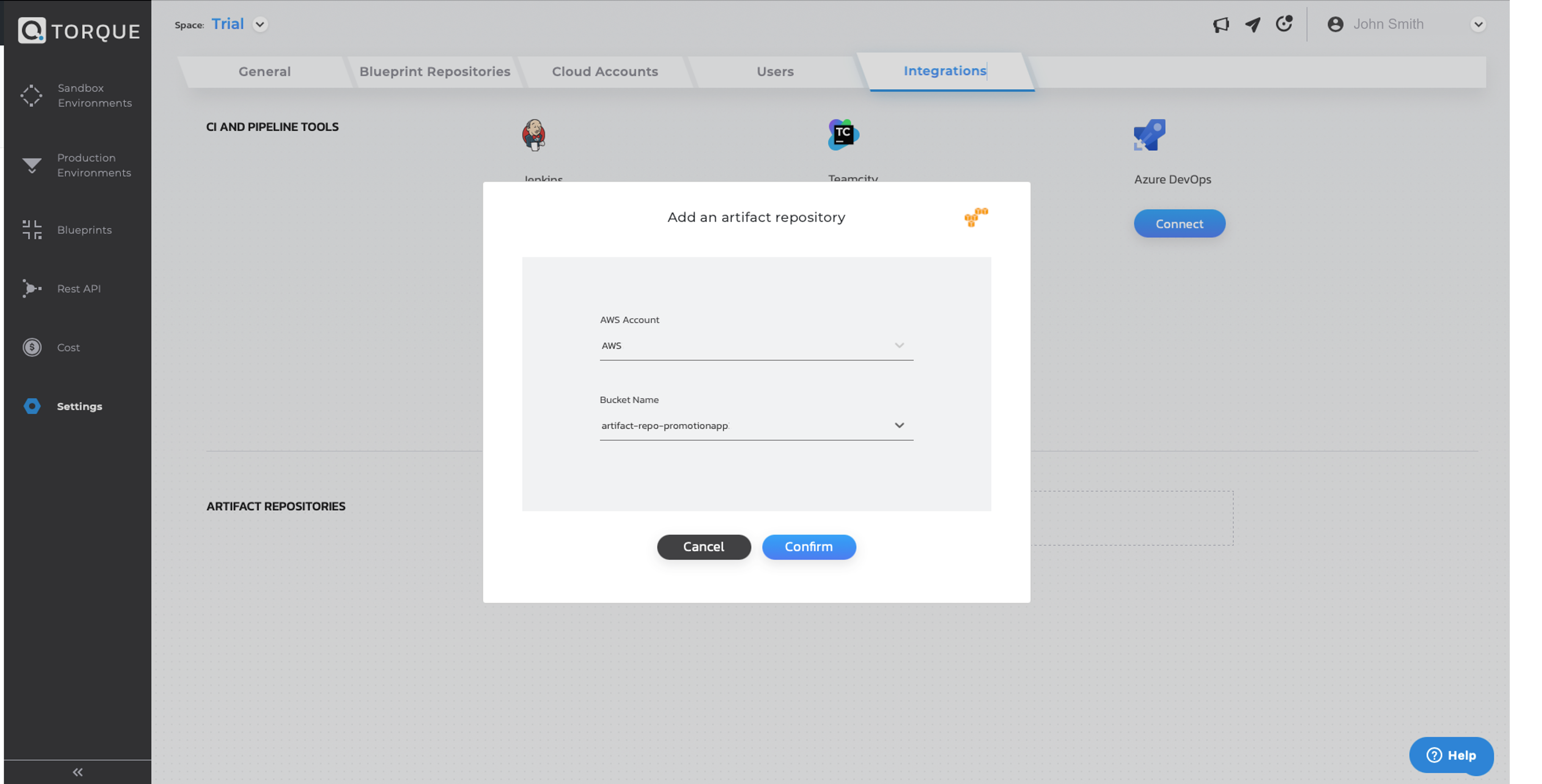The width and height of the screenshot is (1542, 784).
Task: Click the refresh status icon in header
Action: (1283, 24)
